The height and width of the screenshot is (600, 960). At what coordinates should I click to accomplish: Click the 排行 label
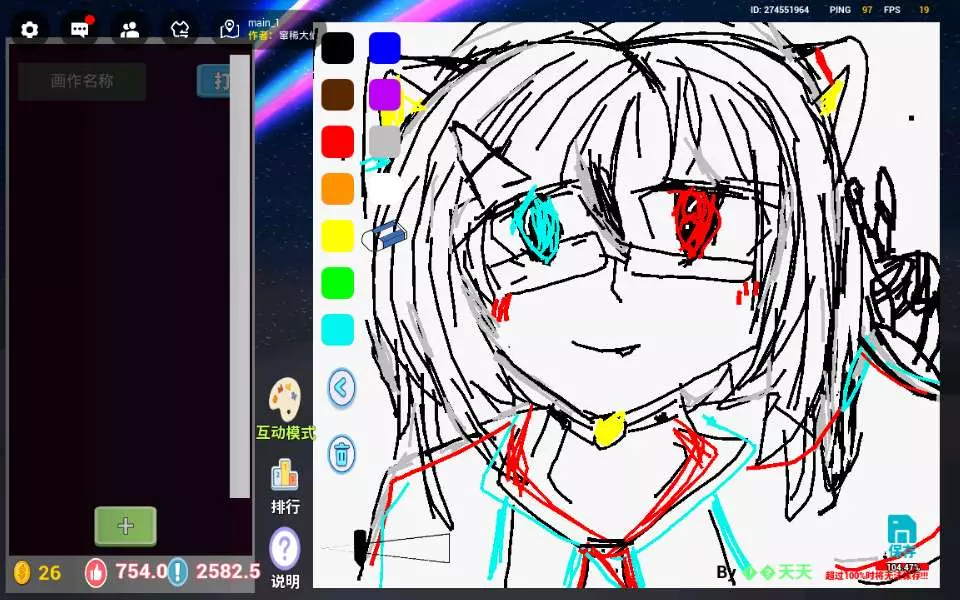click(x=285, y=507)
